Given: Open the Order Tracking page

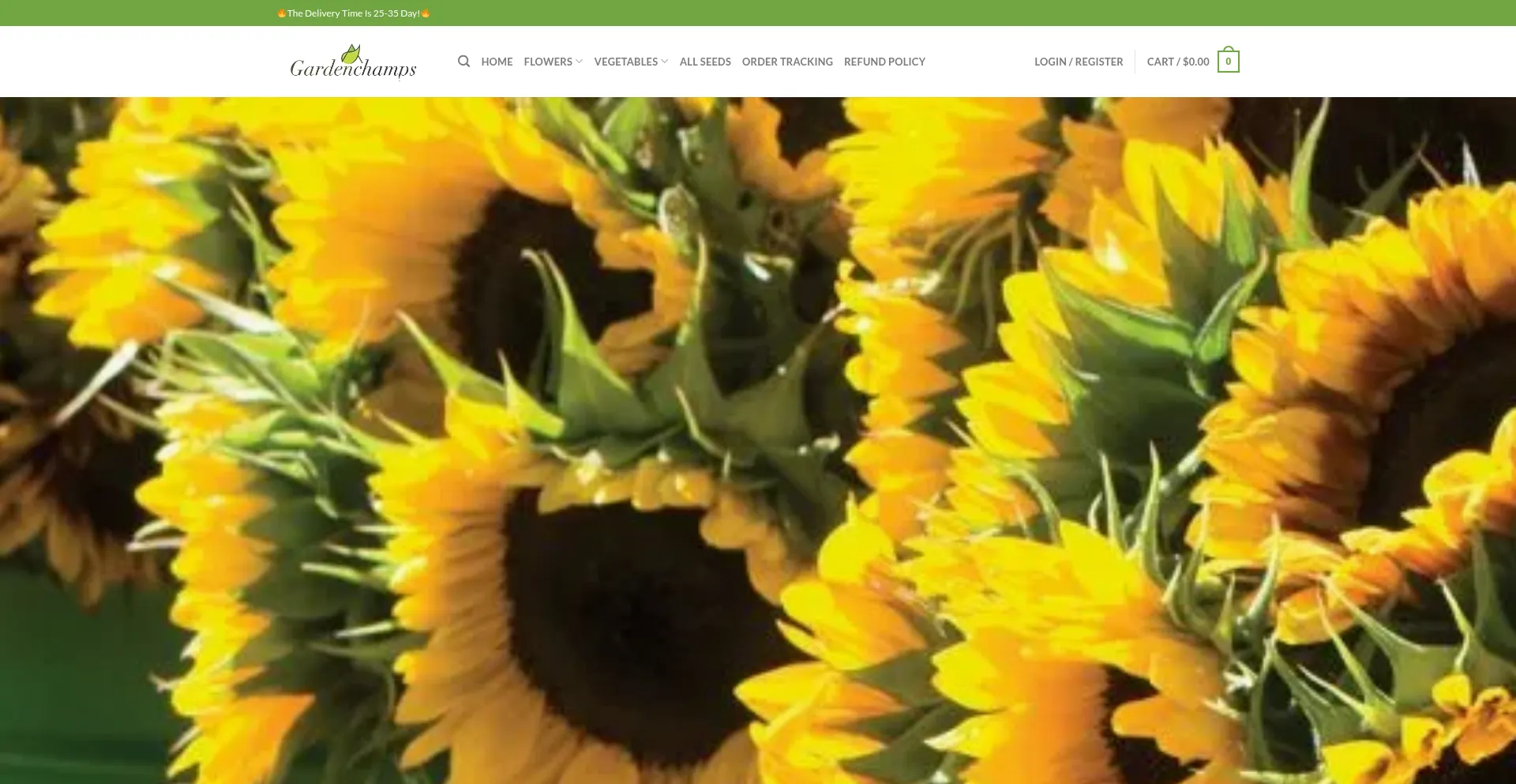Looking at the screenshot, I should click(x=787, y=62).
